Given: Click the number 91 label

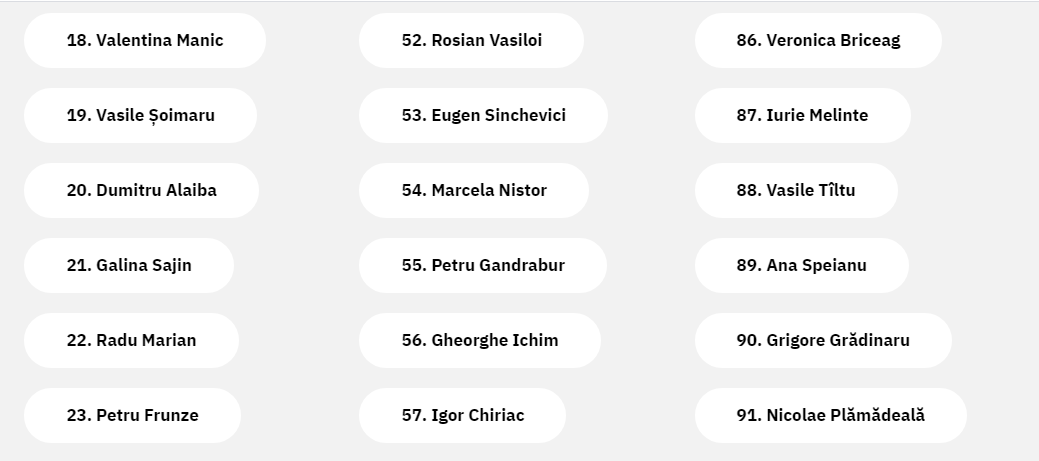Looking at the screenshot, I should [749, 415].
